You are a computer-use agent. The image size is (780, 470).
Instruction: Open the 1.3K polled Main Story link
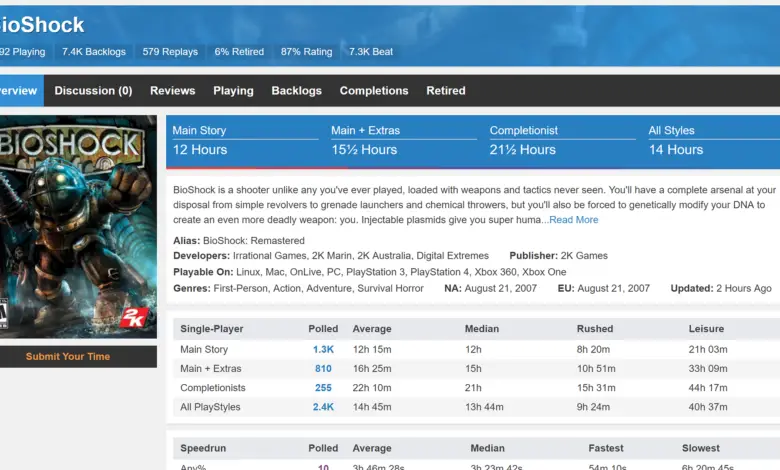[x=323, y=350]
